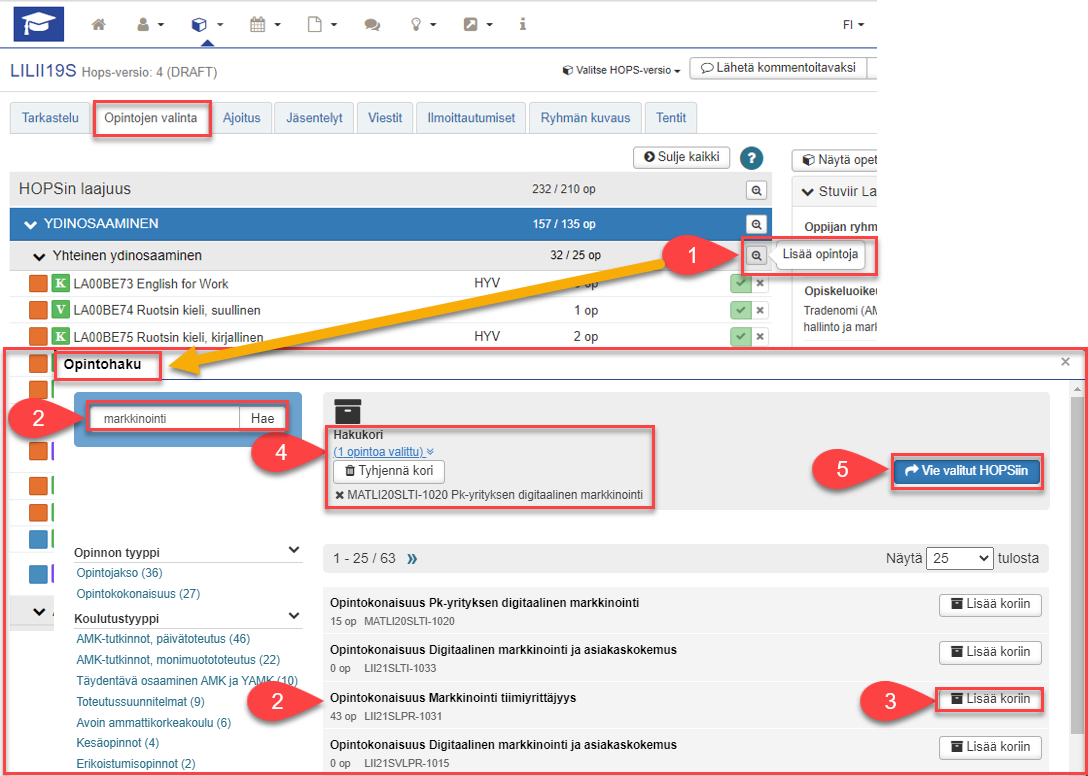Click the blue help question mark icon

pyautogui.click(x=751, y=158)
